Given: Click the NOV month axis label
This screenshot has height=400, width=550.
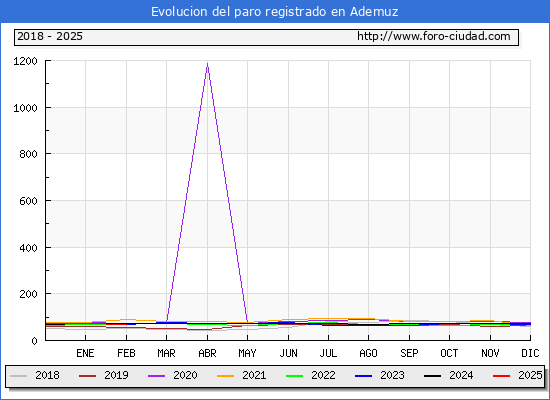Looking at the screenshot, I should pyautogui.click(x=490, y=353).
